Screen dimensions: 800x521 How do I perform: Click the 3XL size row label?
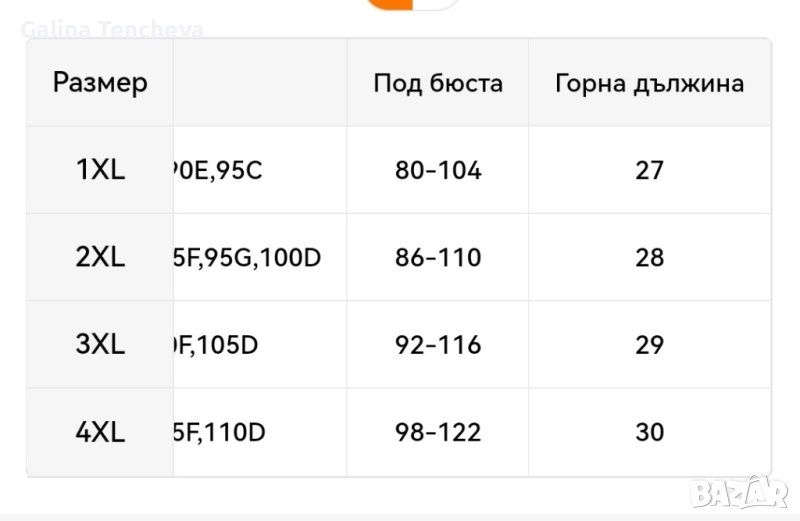click(x=100, y=345)
